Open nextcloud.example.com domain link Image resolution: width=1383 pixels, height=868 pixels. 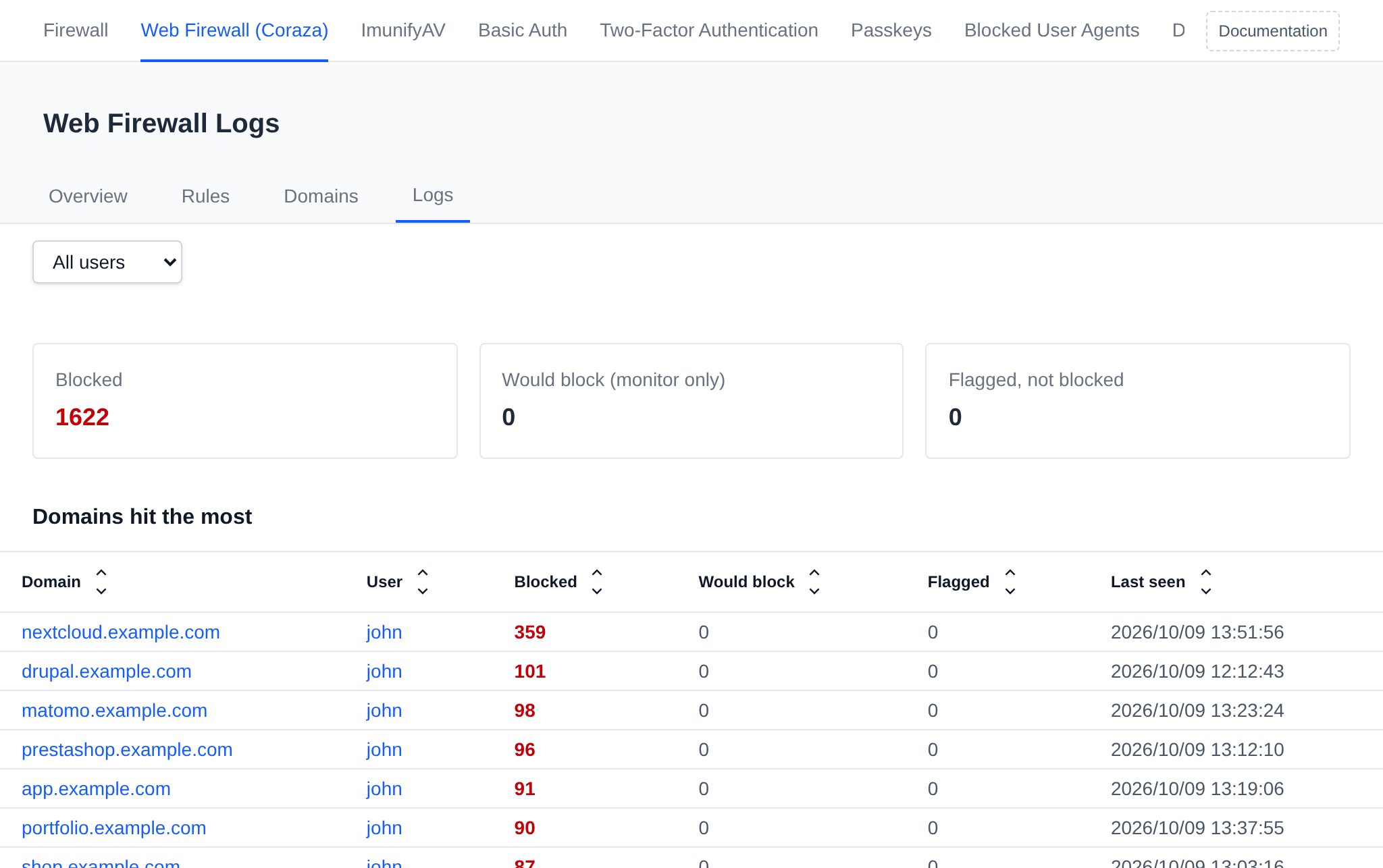coord(121,632)
